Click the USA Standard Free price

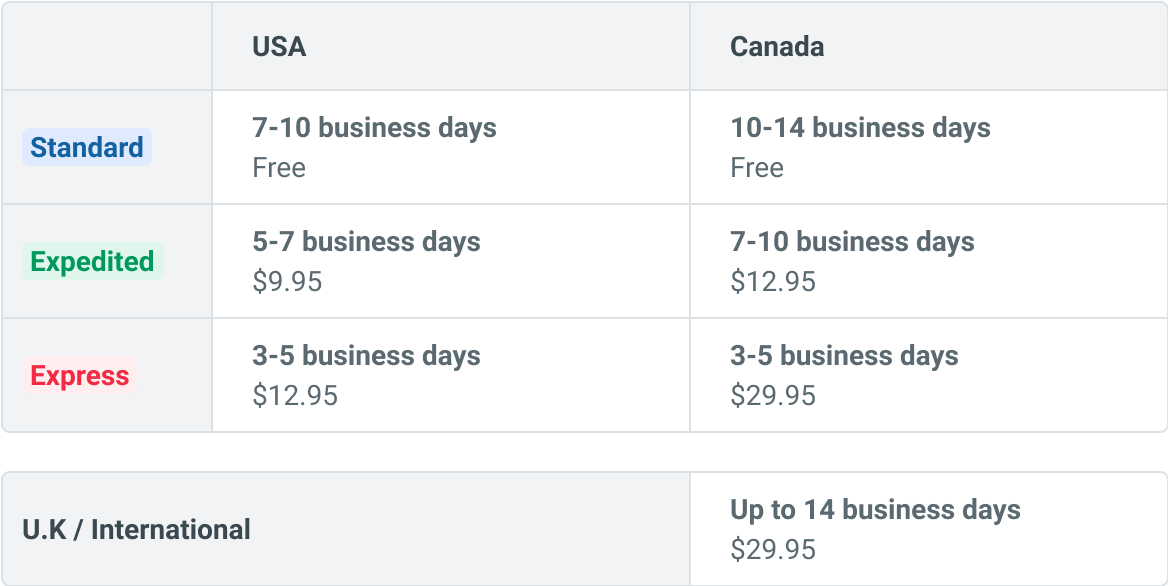point(279,168)
